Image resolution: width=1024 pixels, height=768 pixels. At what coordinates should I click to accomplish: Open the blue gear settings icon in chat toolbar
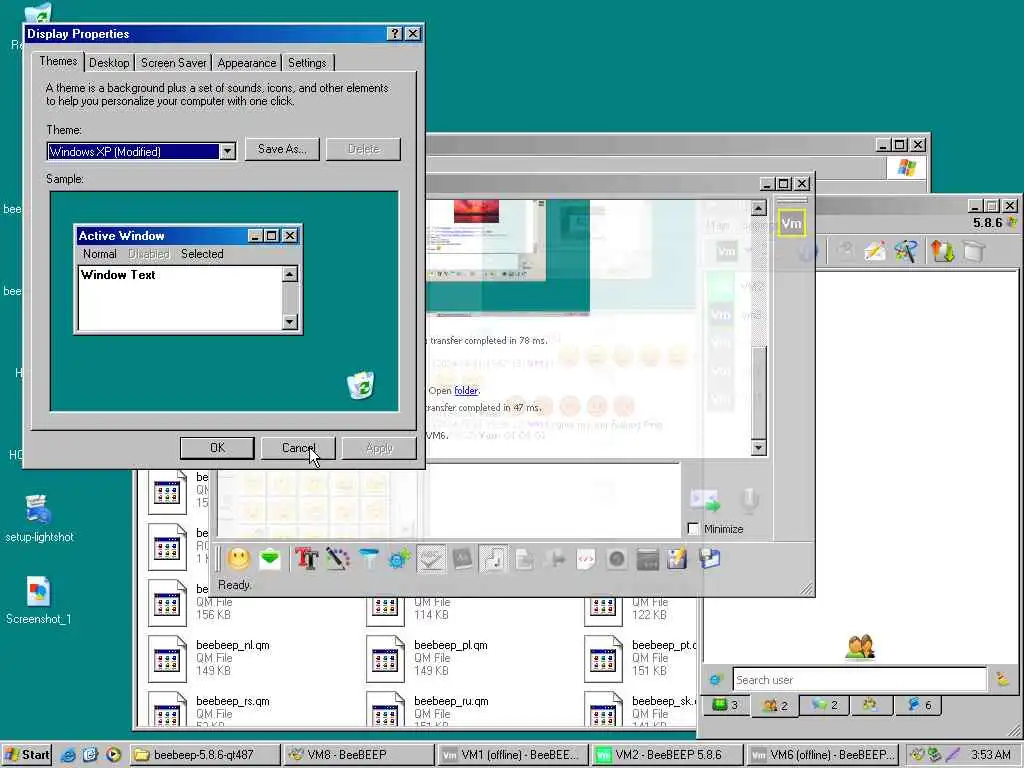399,558
